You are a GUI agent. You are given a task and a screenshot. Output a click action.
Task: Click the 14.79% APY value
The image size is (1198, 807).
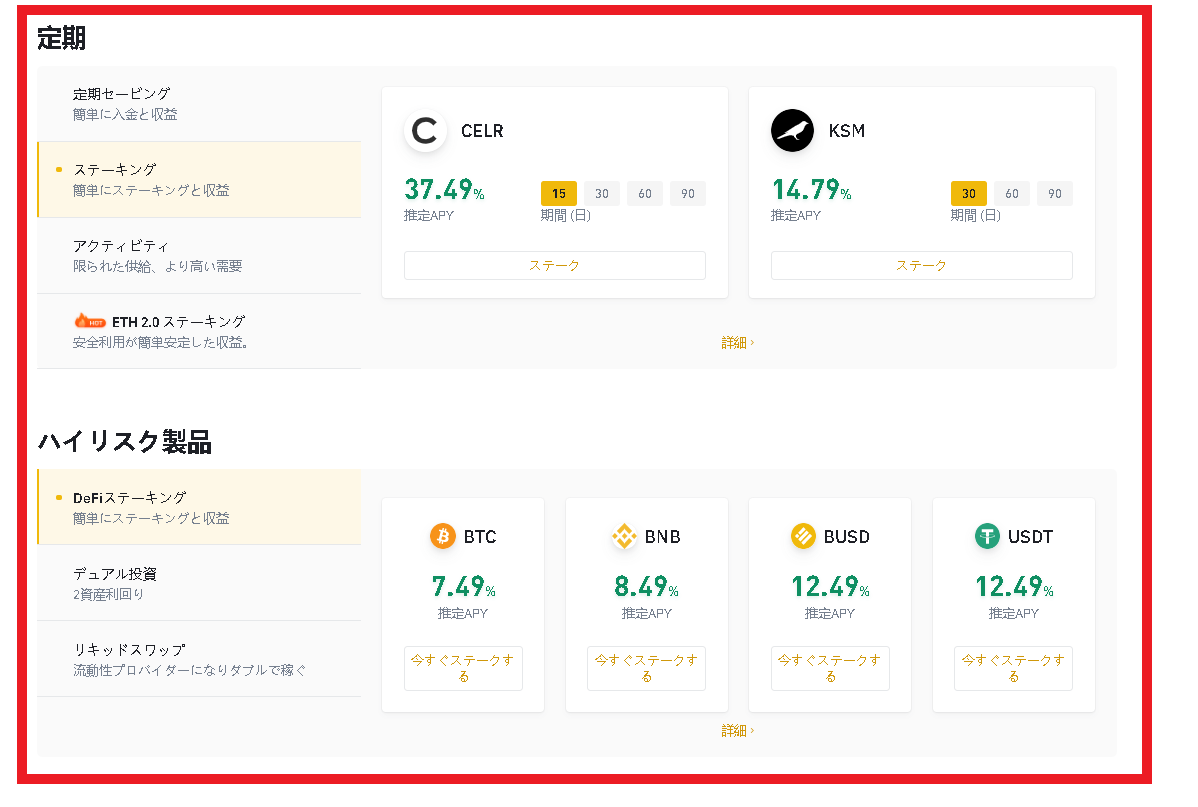pyautogui.click(x=811, y=189)
